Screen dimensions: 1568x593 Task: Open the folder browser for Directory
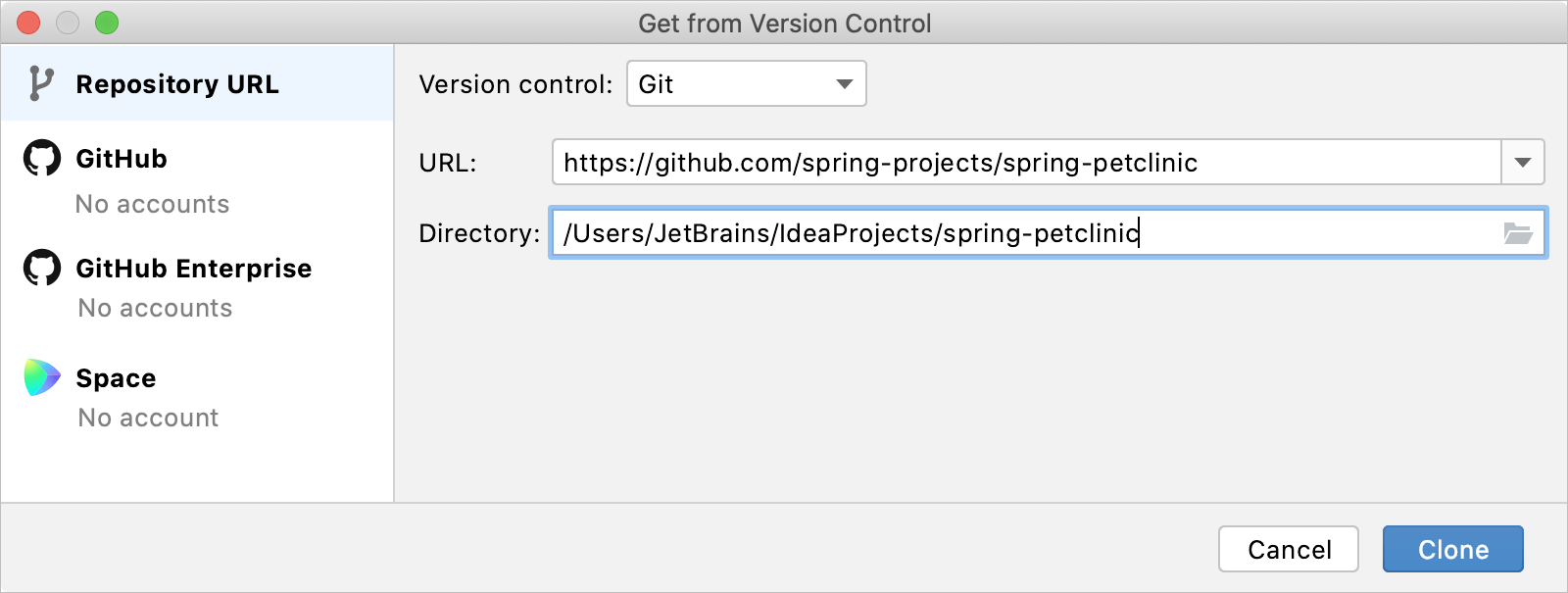1517,233
